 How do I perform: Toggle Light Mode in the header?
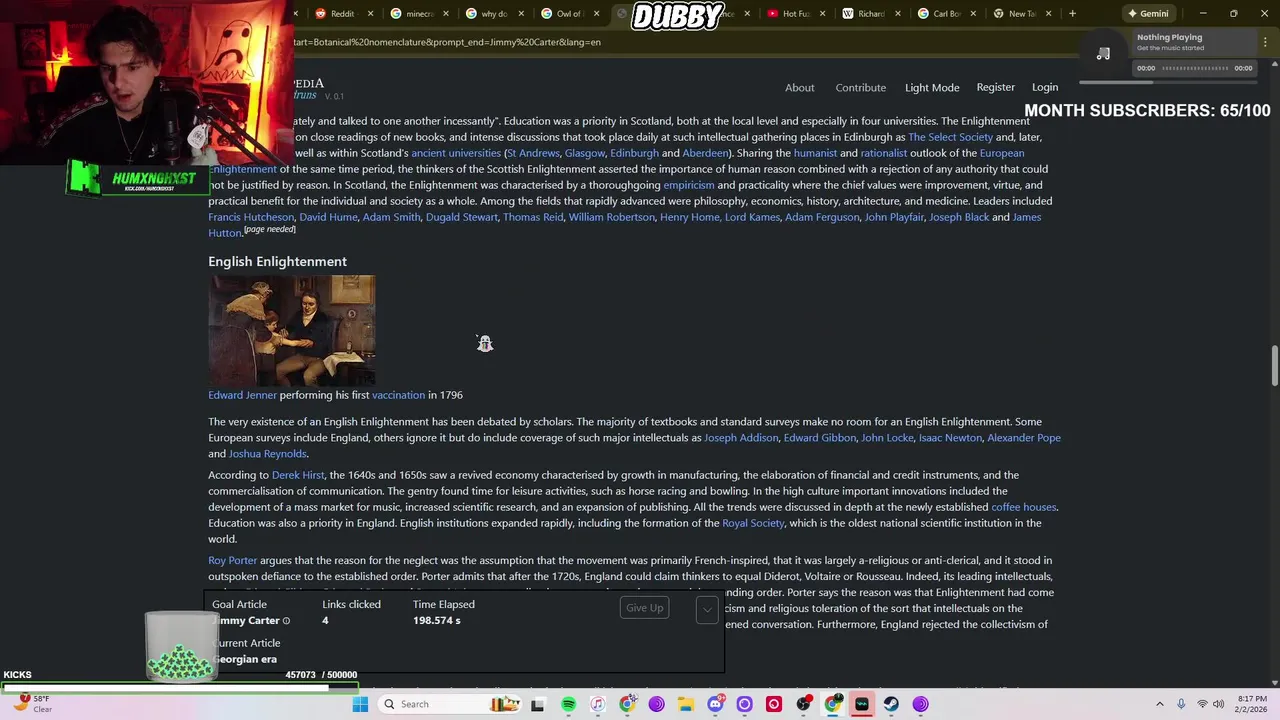click(x=932, y=88)
